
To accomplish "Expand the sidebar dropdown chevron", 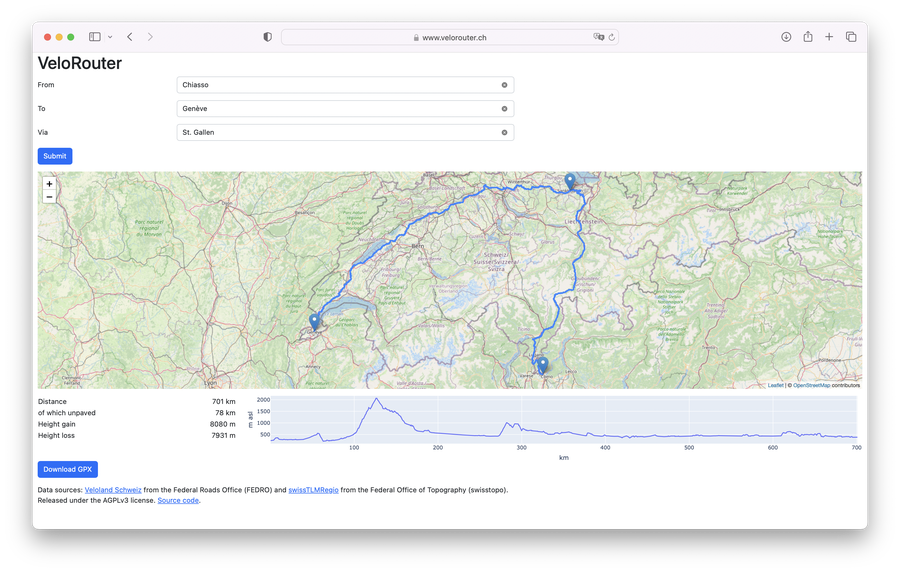I will 110,37.
